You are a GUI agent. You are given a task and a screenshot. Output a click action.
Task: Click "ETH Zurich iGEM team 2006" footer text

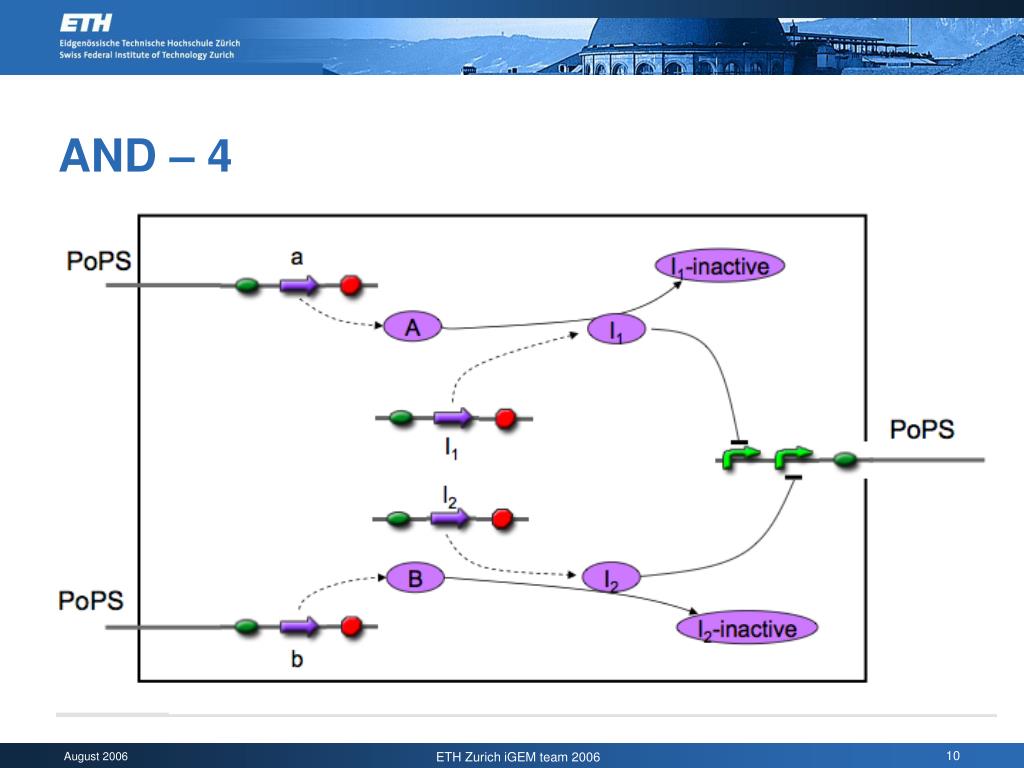pyautogui.click(x=518, y=757)
